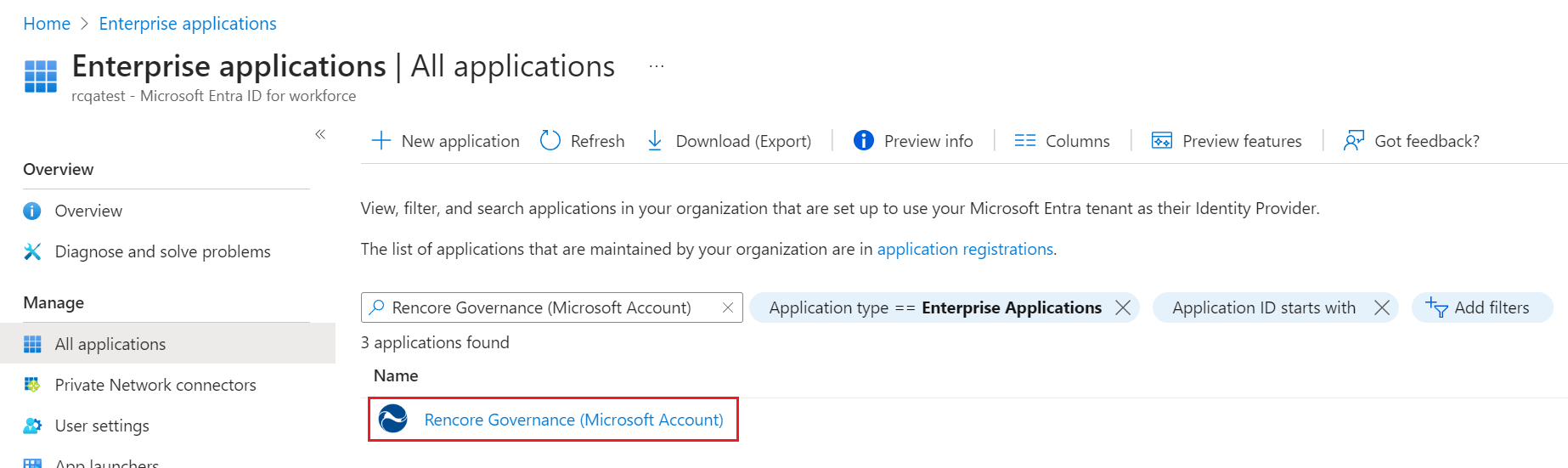
Task: Click the All applications grid icon
Action: (x=32, y=344)
